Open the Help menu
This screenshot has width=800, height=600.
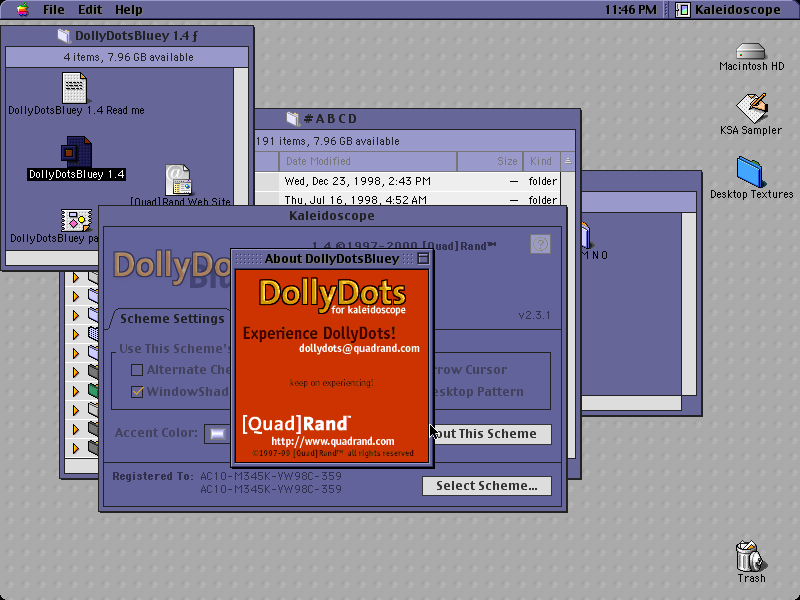pos(128,9)
